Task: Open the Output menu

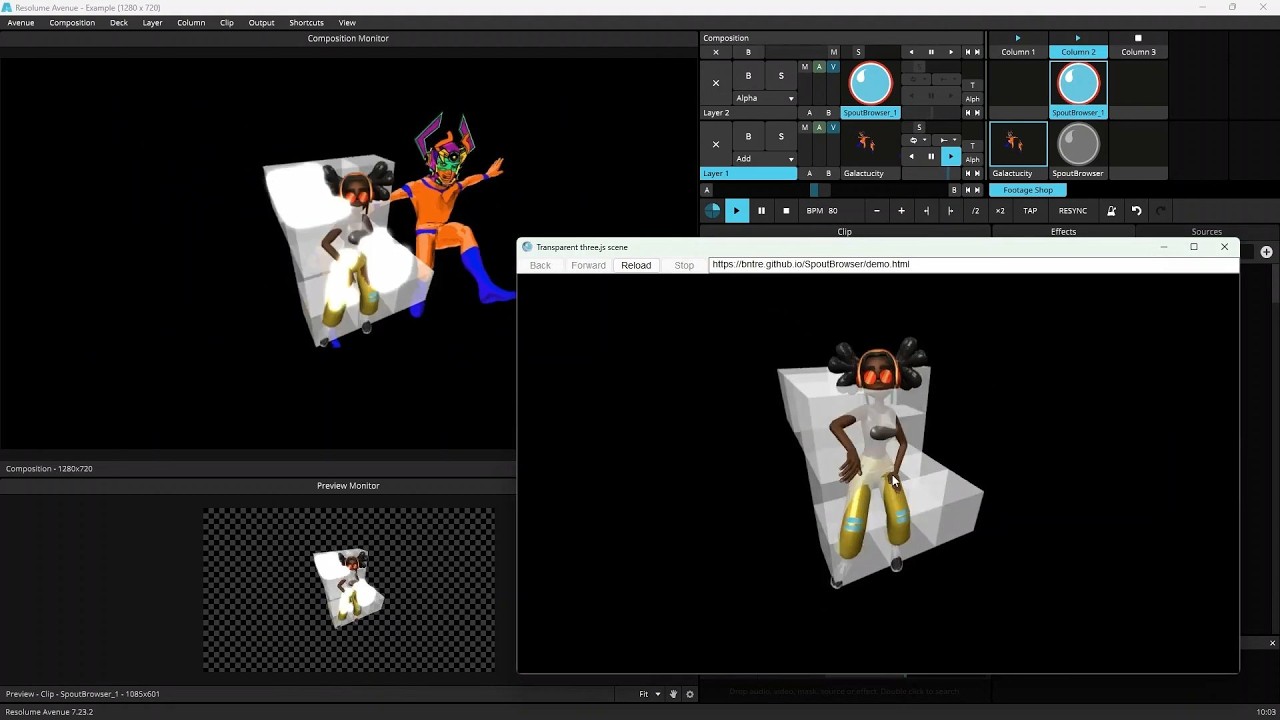Action: (261, 22)
